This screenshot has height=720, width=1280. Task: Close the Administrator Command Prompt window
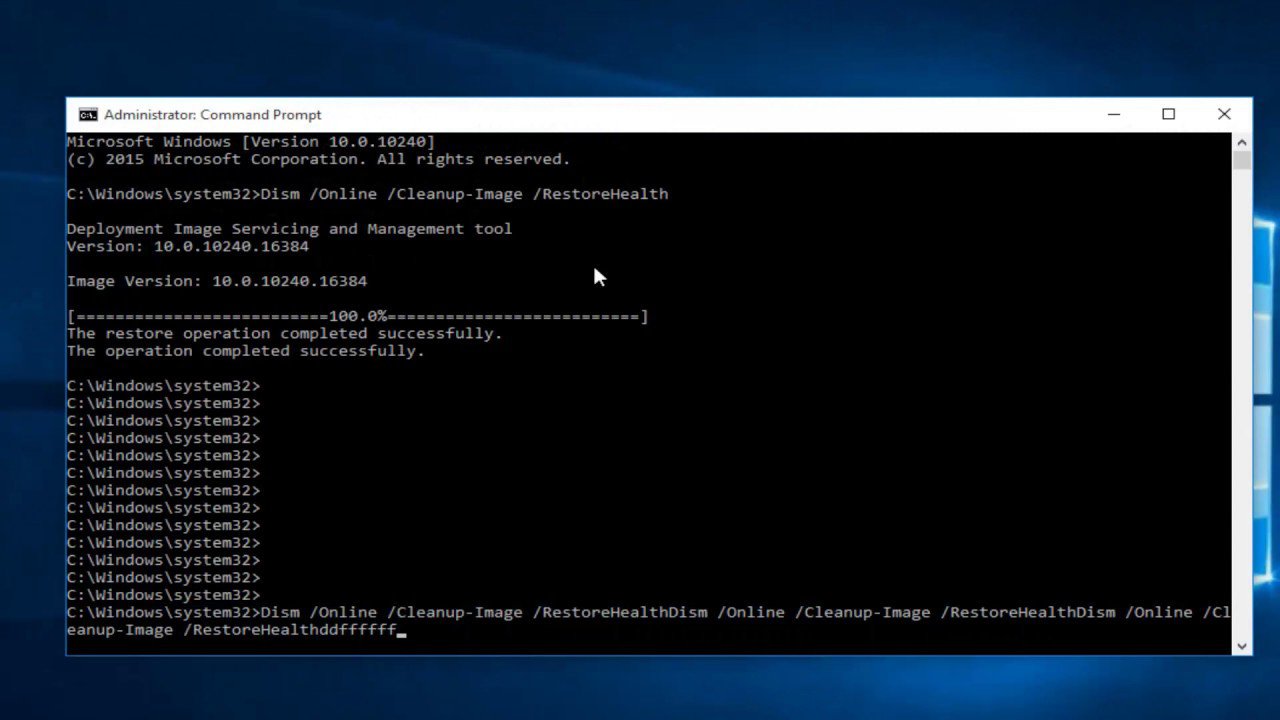click(x=1224, y=114)
